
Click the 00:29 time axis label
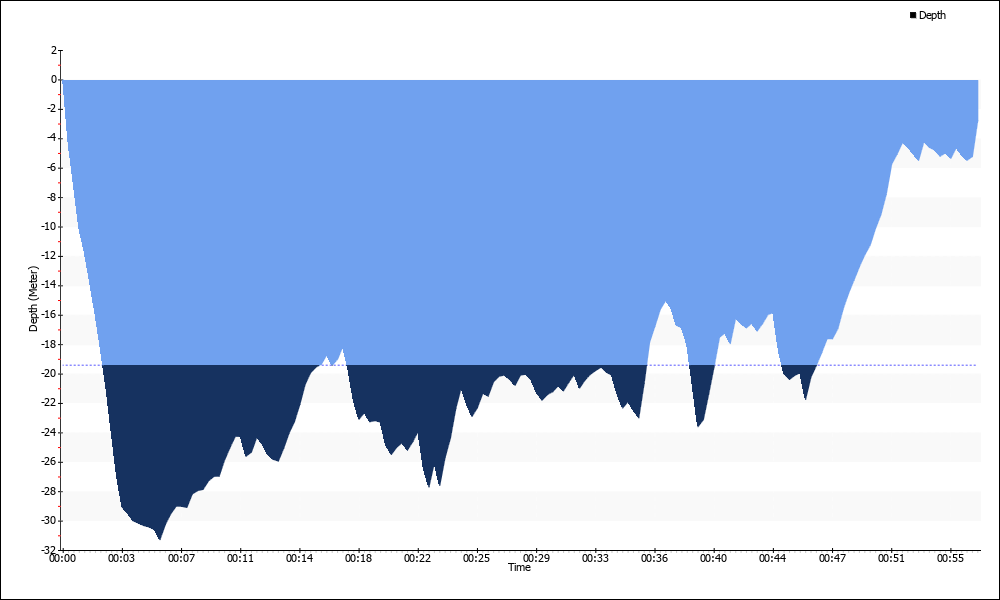point(536,559)
